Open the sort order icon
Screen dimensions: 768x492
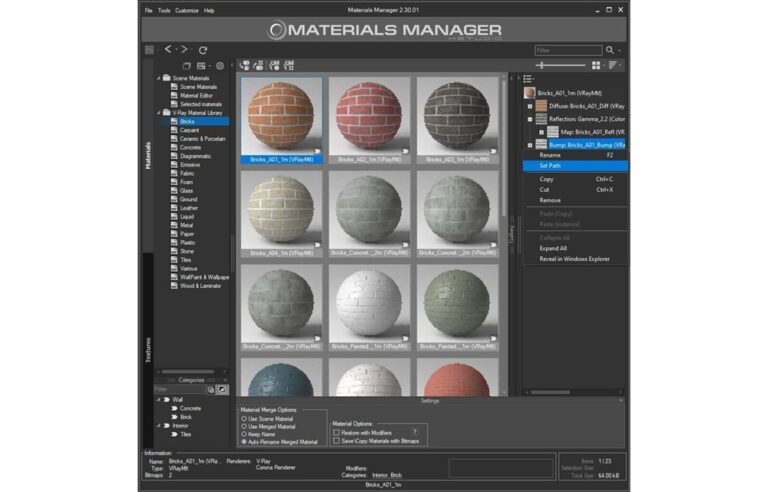tap(613, 65)
